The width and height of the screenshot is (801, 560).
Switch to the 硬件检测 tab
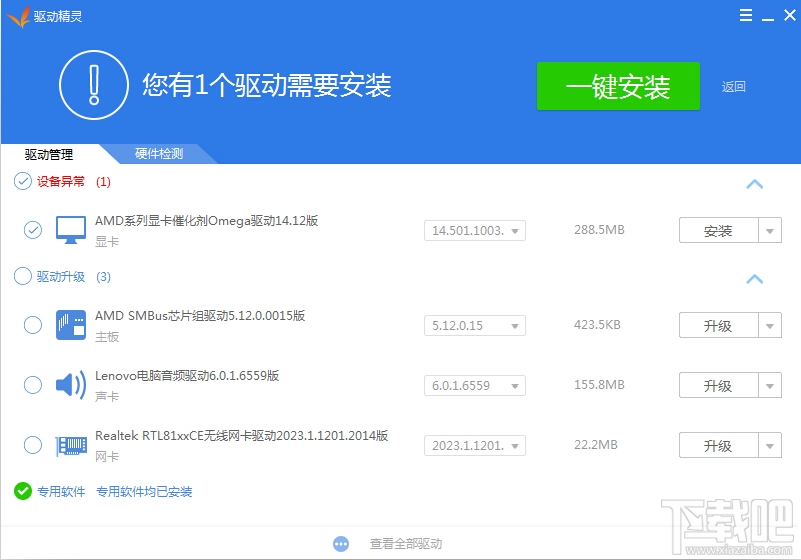tap(159, 154)
